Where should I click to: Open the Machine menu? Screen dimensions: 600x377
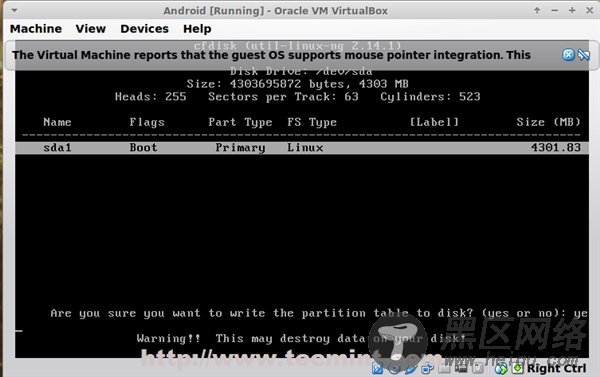coord(36,29)
